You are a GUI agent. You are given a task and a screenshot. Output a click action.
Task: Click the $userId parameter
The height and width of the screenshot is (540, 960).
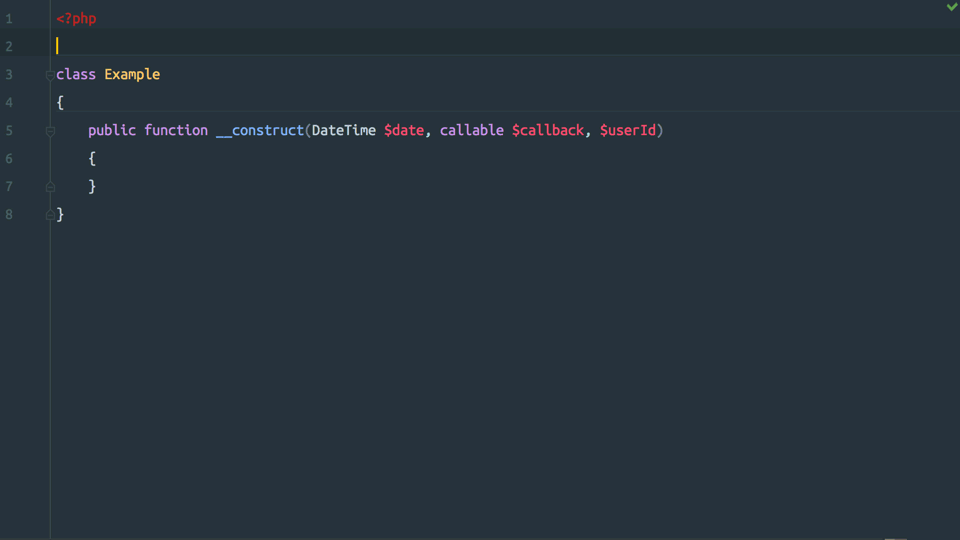pyautogui.click(x=628, y=130)
